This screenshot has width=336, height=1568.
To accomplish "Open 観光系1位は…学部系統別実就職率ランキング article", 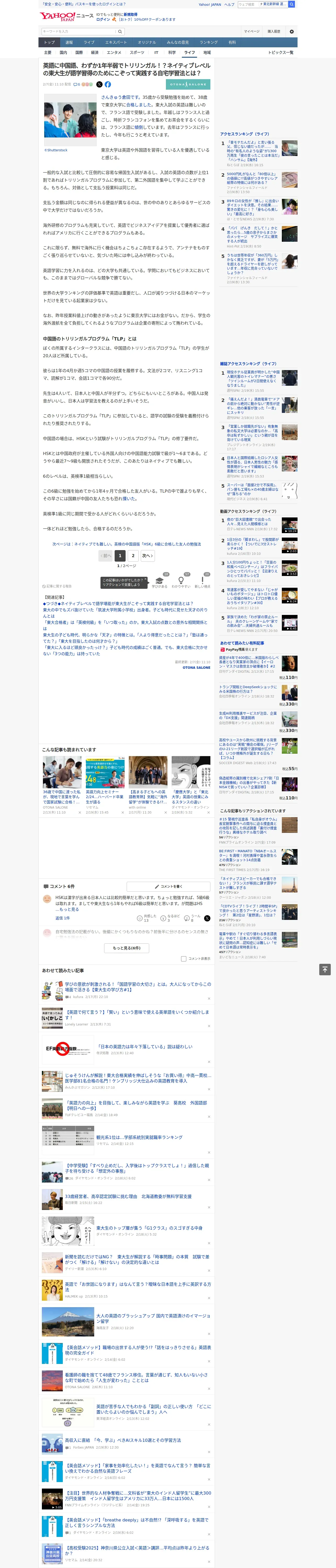I will (x=139, y=1137).
